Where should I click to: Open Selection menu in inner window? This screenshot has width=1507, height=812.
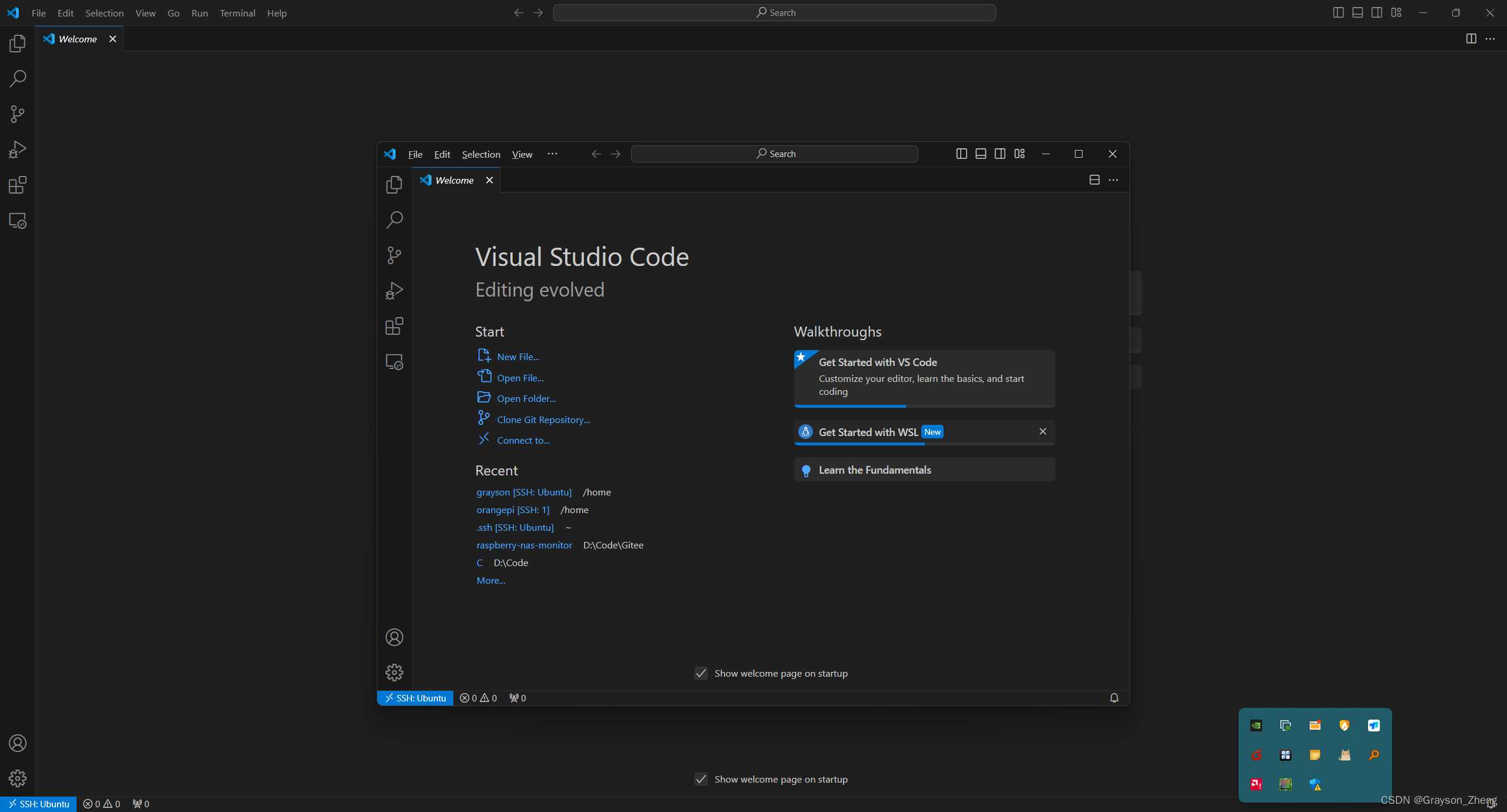pos(481,154)
